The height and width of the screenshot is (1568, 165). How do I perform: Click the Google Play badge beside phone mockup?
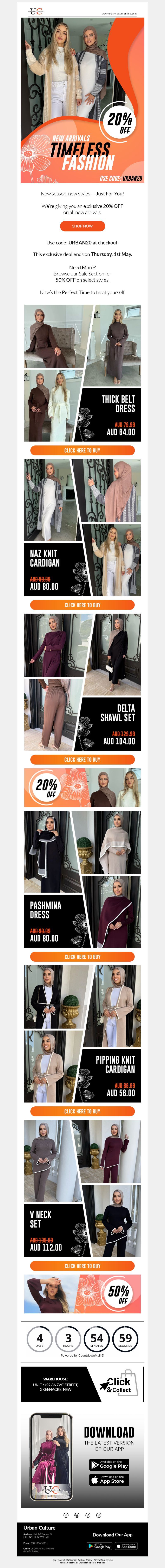click(109, 1465)
